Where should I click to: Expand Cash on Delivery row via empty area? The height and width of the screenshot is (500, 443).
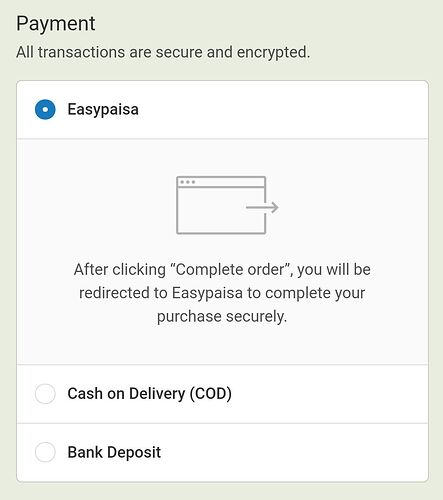tap(328, 394)
